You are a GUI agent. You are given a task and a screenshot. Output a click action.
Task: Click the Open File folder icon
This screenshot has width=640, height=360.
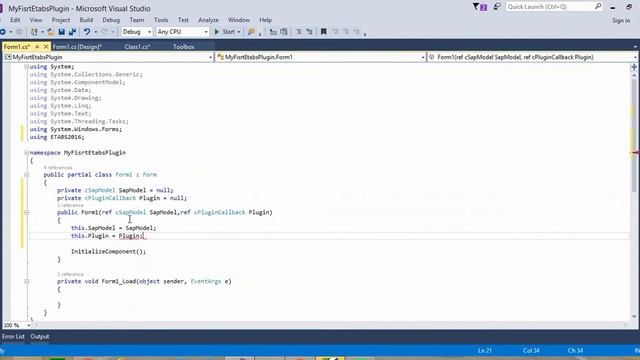point(51,32)
